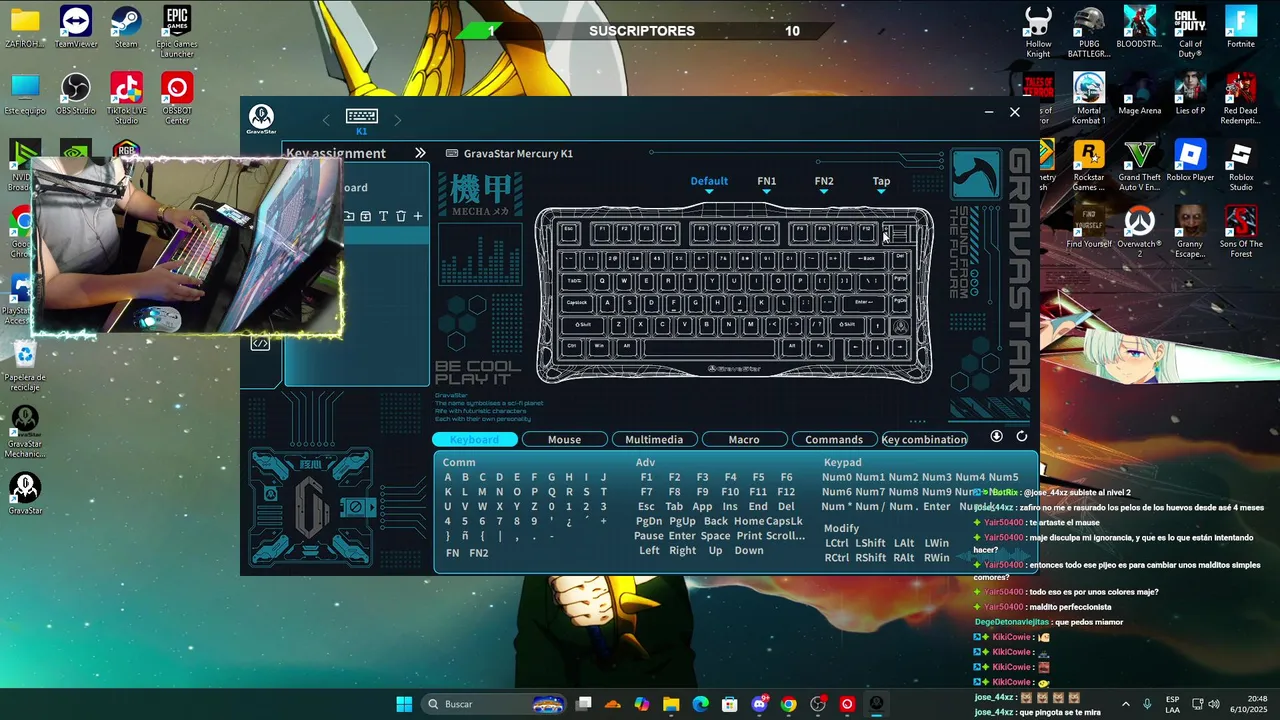Select LWin modifier key

[x=936, y=543]
